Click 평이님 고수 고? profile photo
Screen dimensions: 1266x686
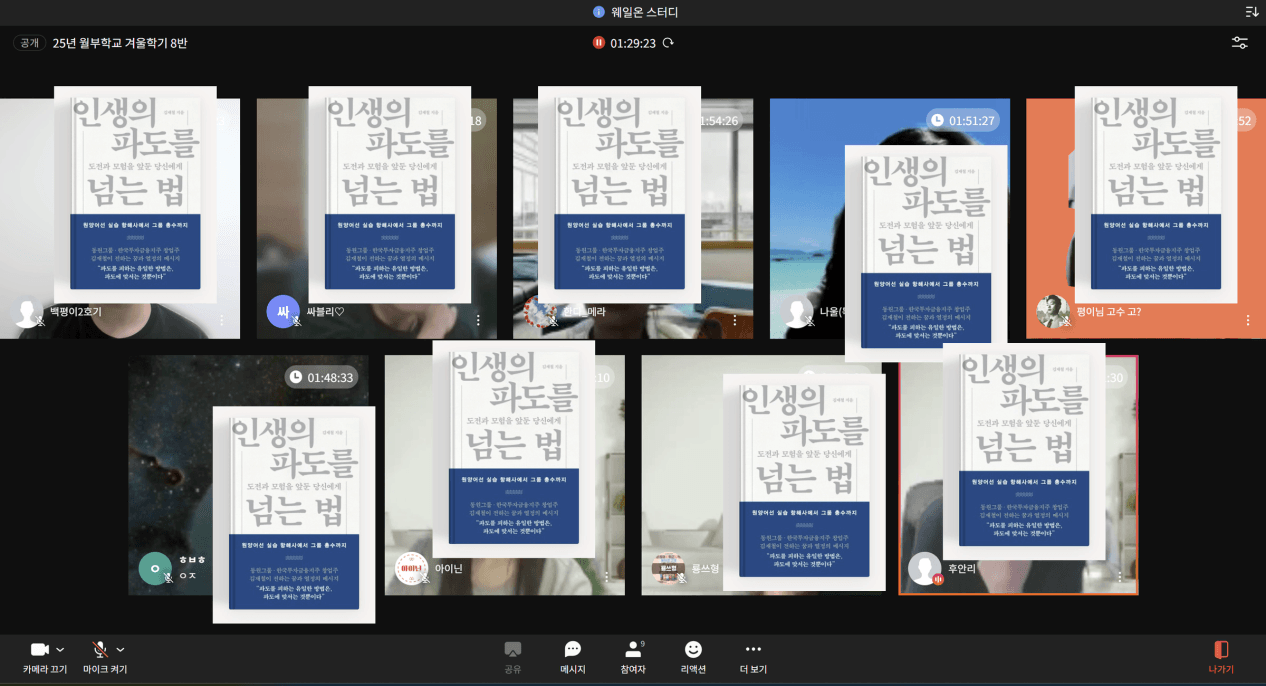pos(1053,312)
